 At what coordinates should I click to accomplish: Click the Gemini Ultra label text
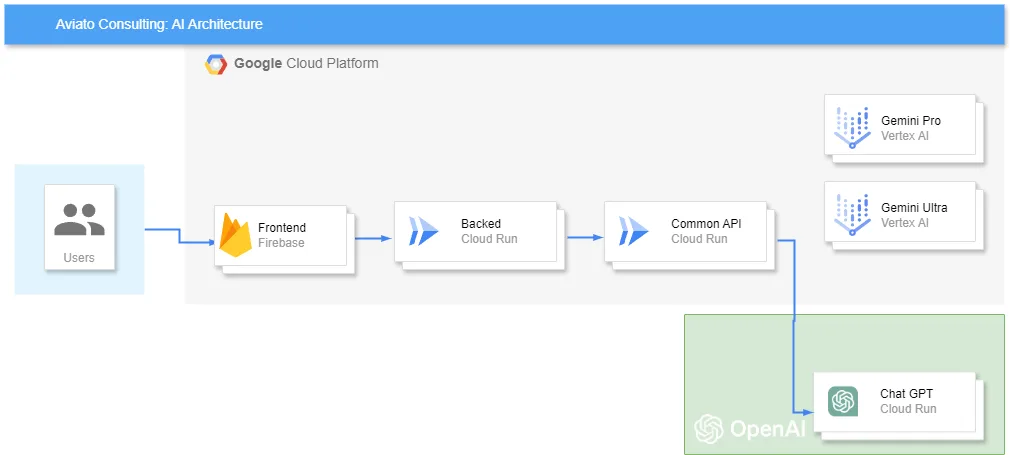click(x=914, y=208)
